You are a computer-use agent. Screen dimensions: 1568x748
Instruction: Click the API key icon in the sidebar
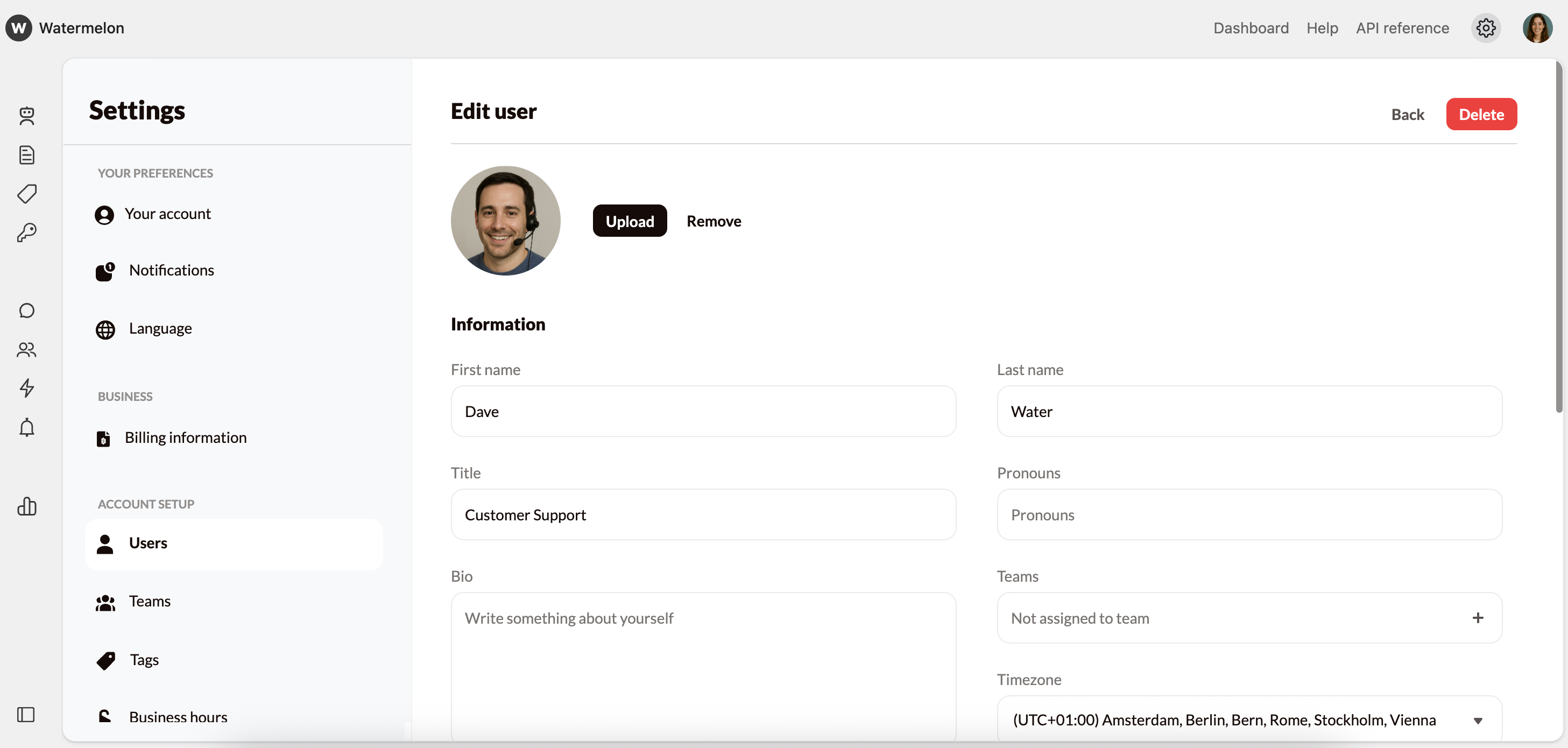tap(27, 232)
